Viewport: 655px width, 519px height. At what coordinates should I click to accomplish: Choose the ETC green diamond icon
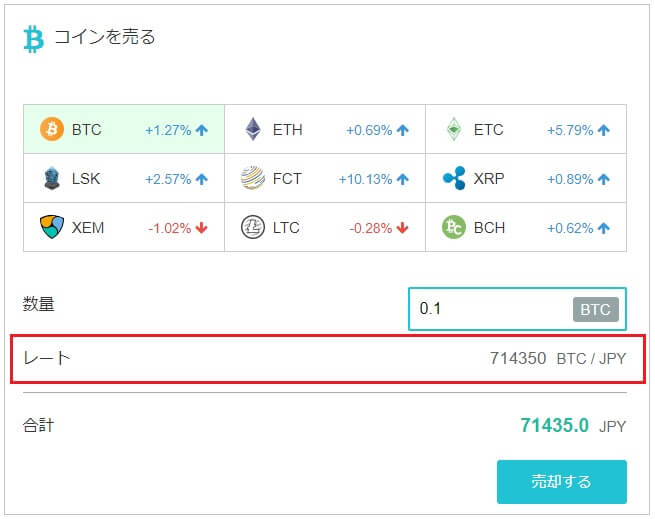point(454,129)
